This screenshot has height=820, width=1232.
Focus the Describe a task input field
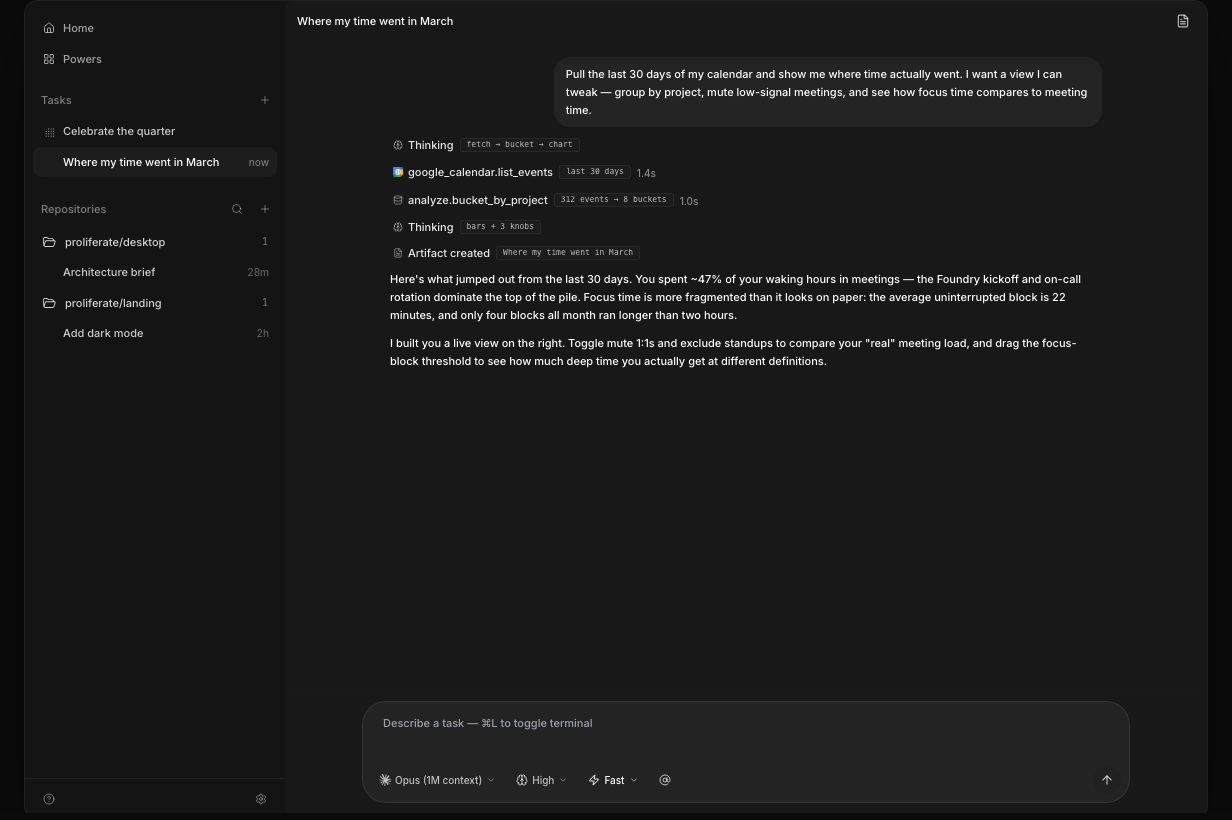745,723
